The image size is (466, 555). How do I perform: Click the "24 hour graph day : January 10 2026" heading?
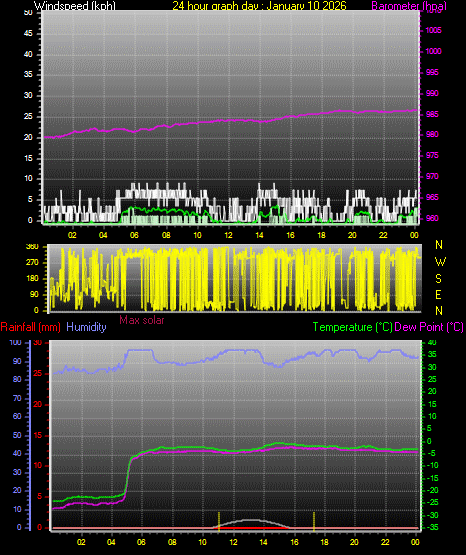(x=259, y=6)
